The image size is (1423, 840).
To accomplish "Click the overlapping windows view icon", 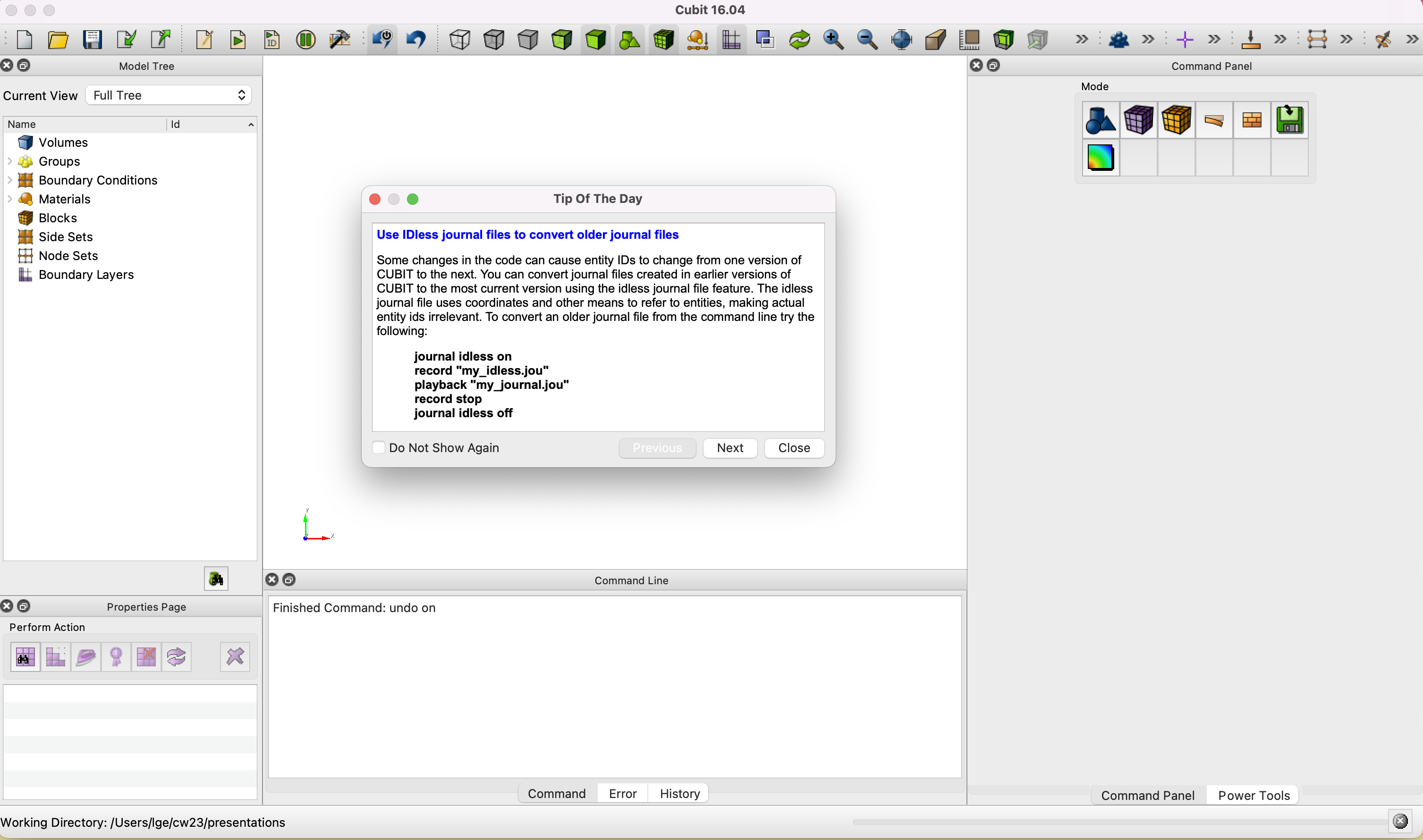I will tap(766, 40).
